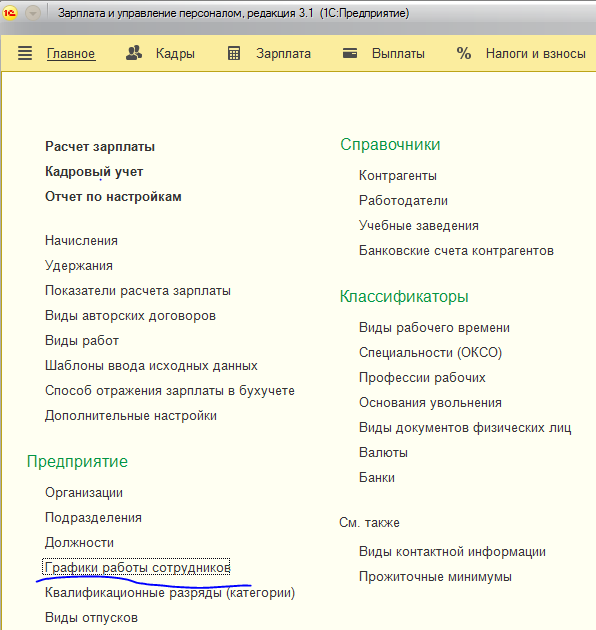The height and width of the screenshot is (630, 596).
Task: Click the Налоги и взносы percent icon
Action: pyautogui.click(x=463, y=53)
